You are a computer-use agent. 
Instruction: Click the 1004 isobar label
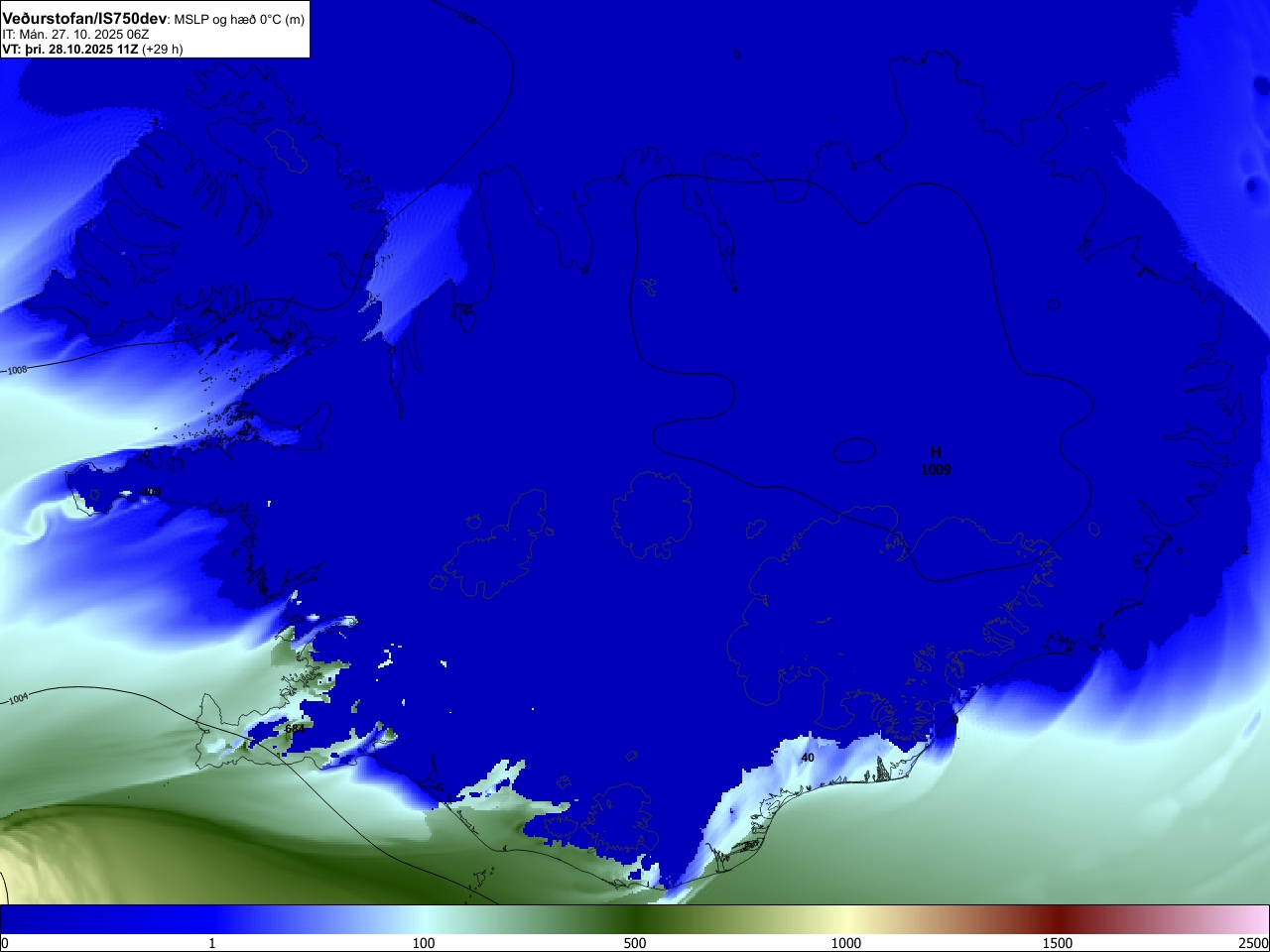point(18,699)
